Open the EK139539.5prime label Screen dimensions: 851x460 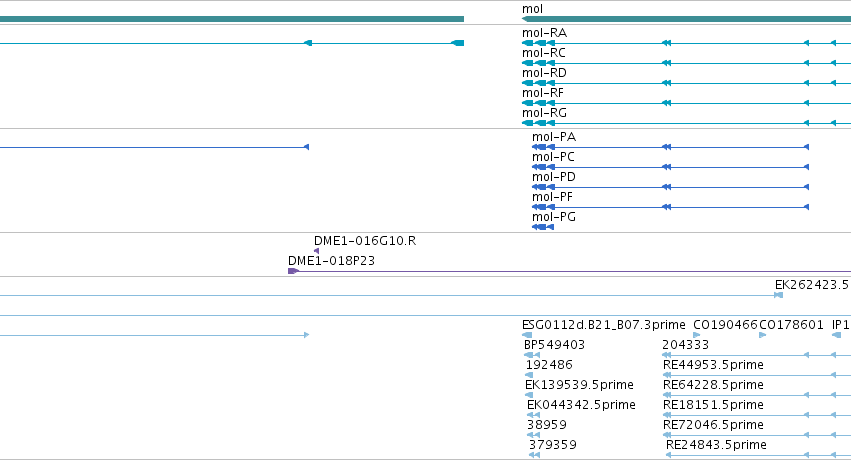[x=579, y=385]
